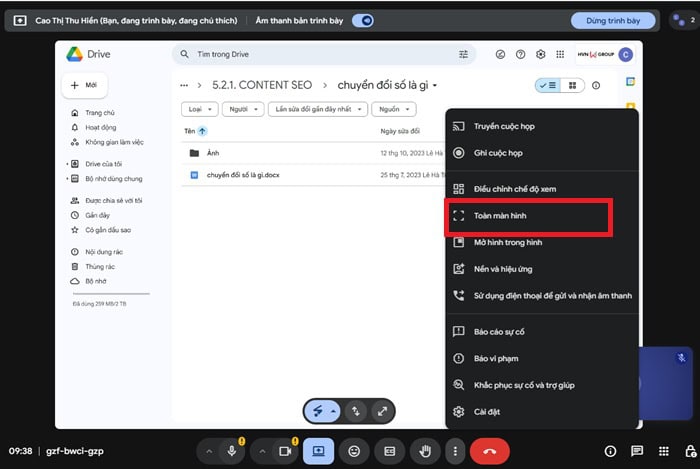Viewport: 700px width, 469px height.
Task: Switch Drive to list layout view
Action: (x=548, y=86)
